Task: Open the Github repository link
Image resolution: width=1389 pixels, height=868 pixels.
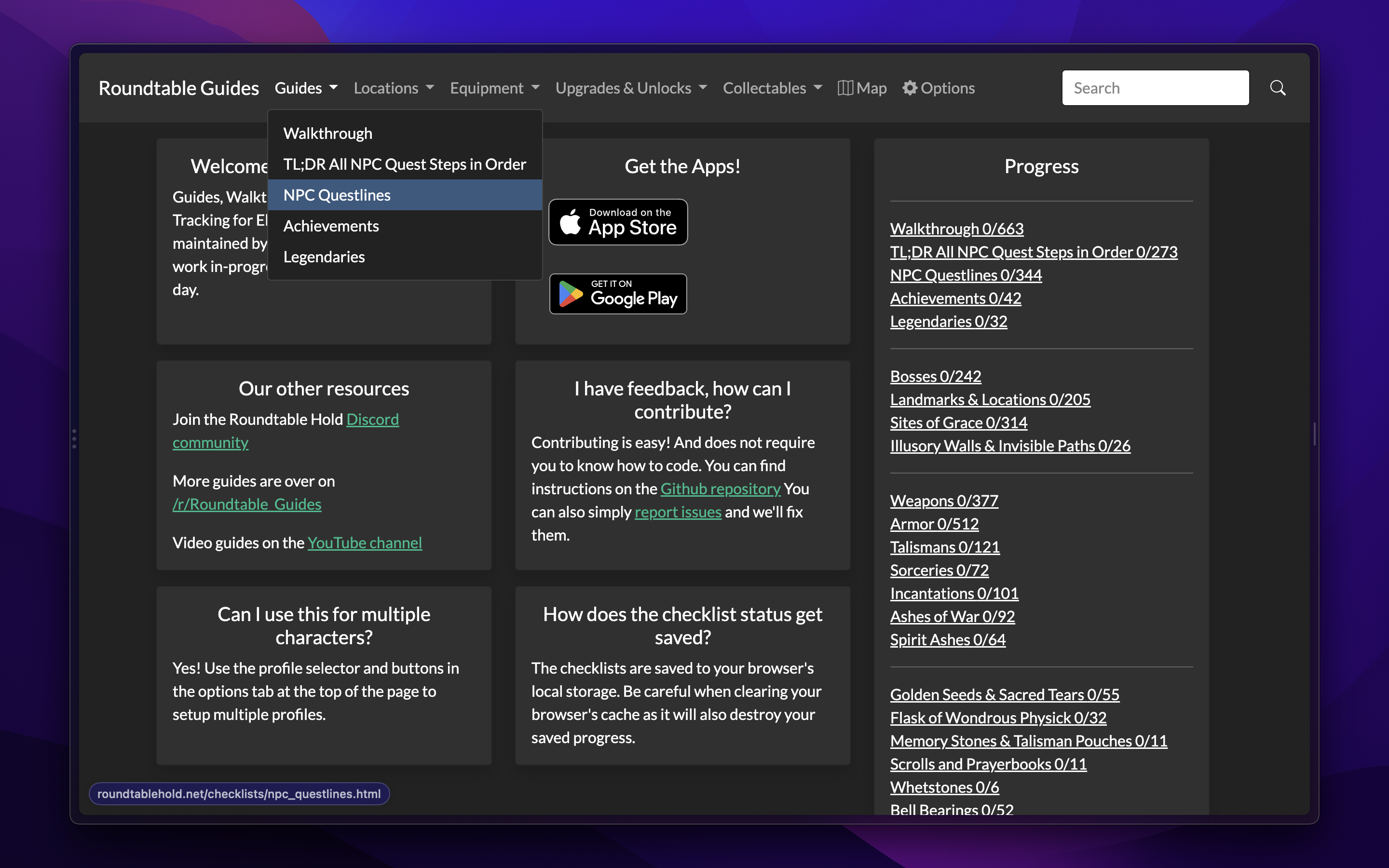Action: (x=721, y=488)
